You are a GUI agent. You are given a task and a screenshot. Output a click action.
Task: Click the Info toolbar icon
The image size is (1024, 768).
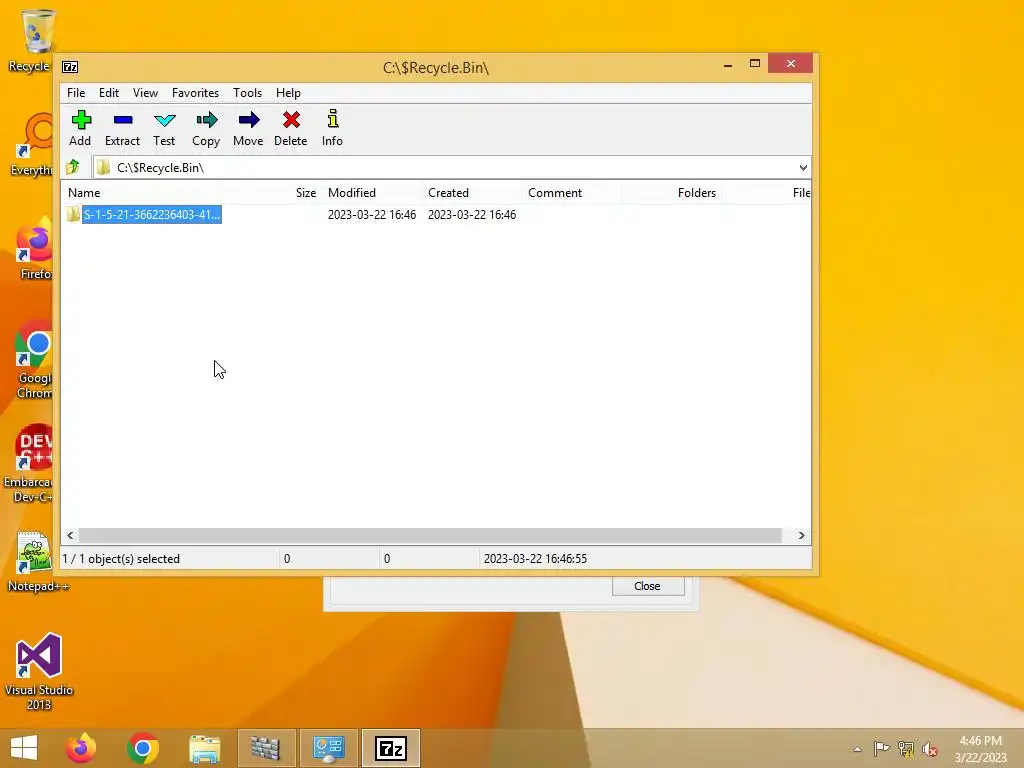[332, 119]
